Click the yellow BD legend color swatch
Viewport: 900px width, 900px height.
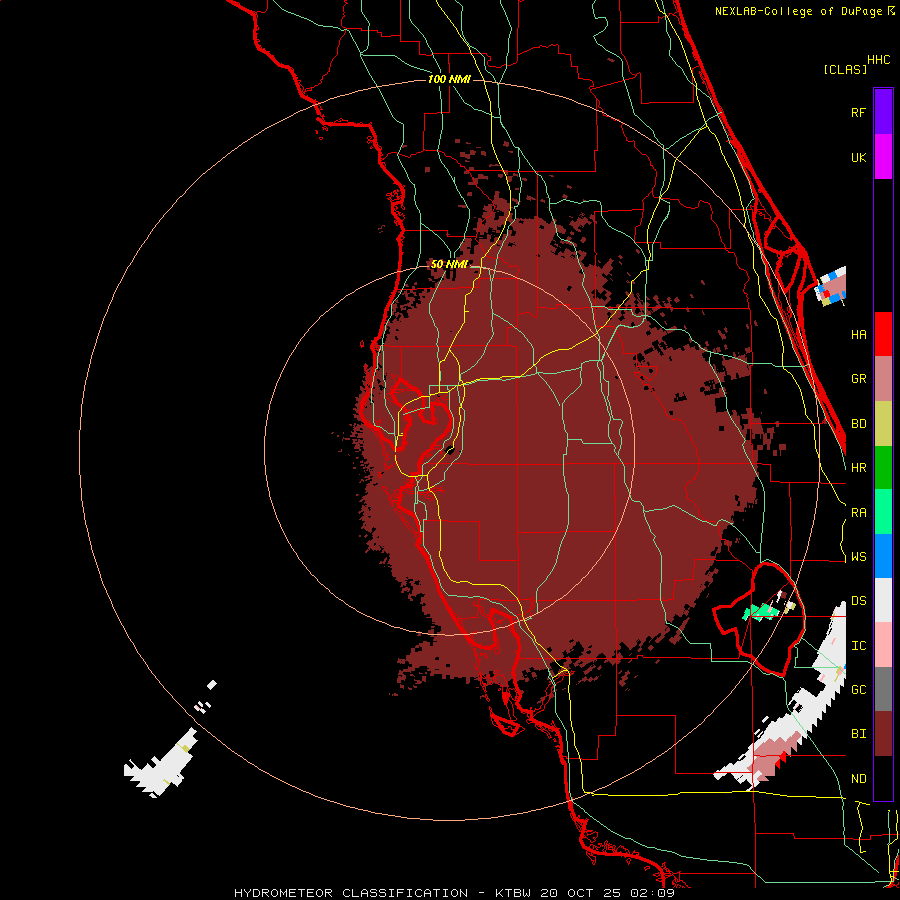[883, 424]
